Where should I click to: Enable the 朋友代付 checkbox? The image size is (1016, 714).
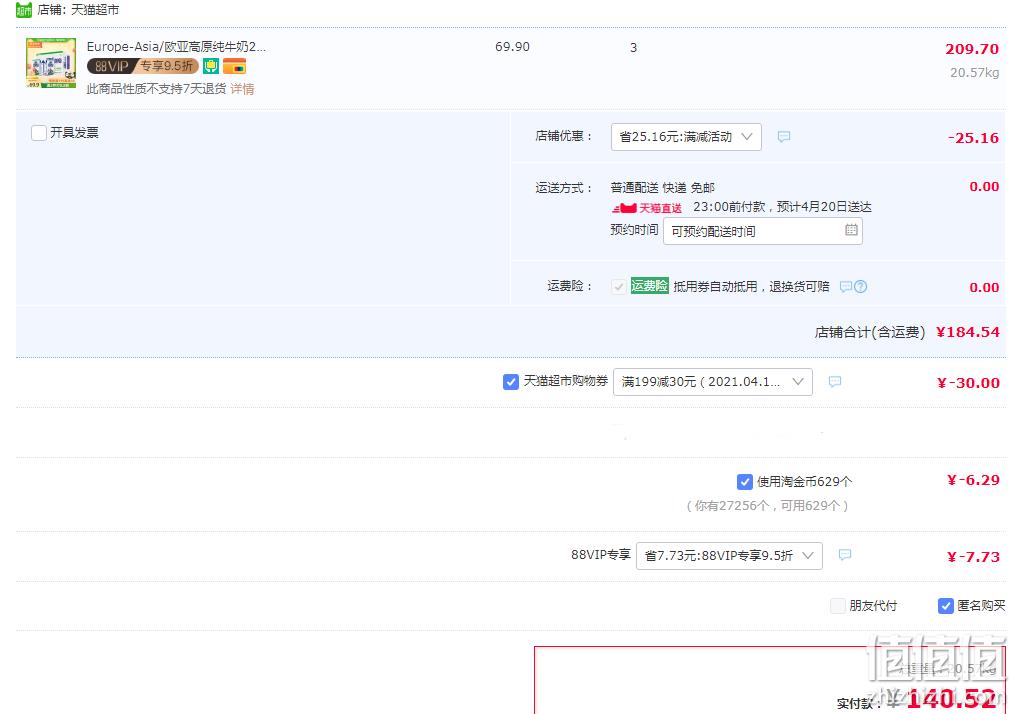click(838, 606)
